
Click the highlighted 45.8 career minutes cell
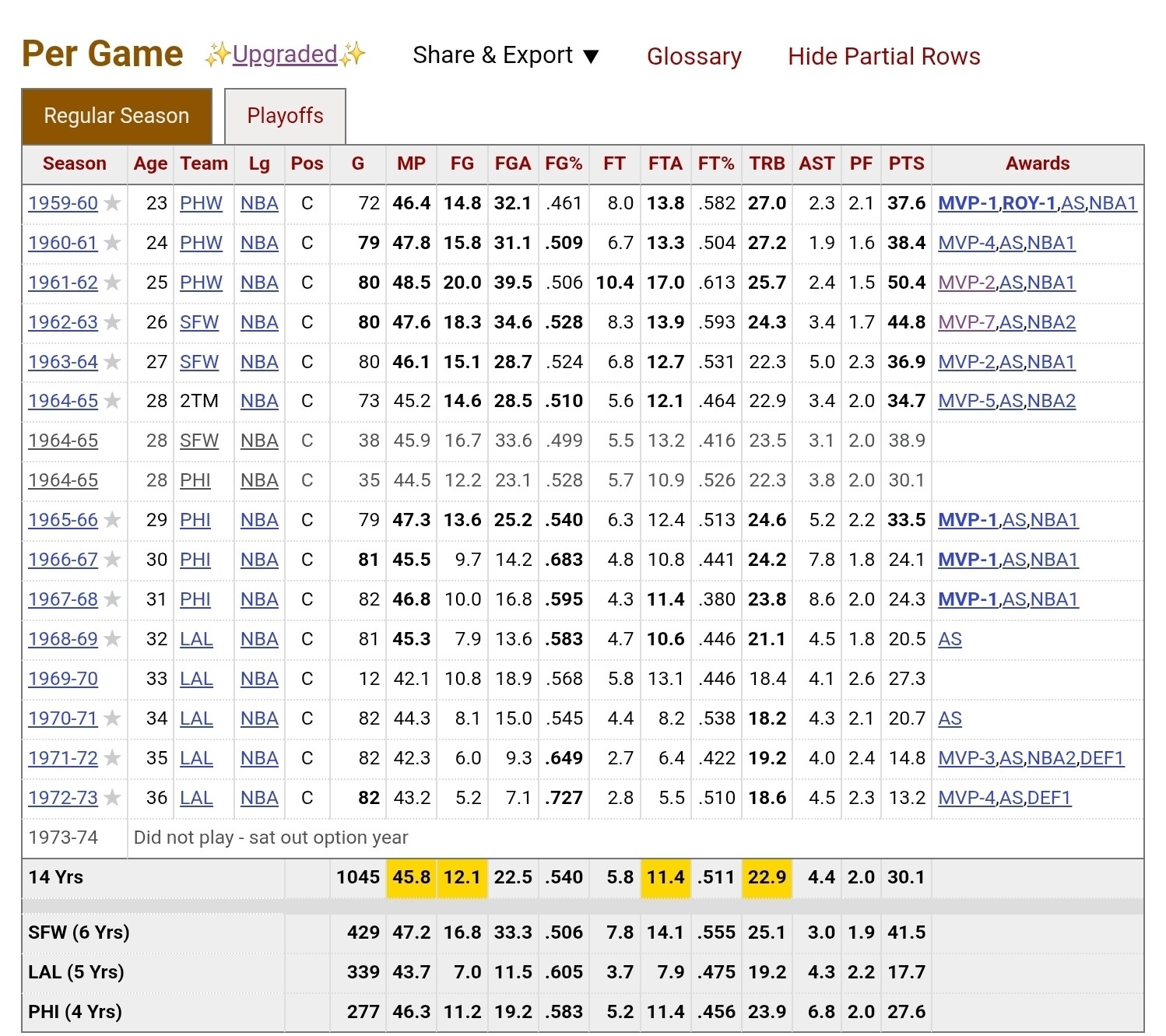click(x=412, y=878)
